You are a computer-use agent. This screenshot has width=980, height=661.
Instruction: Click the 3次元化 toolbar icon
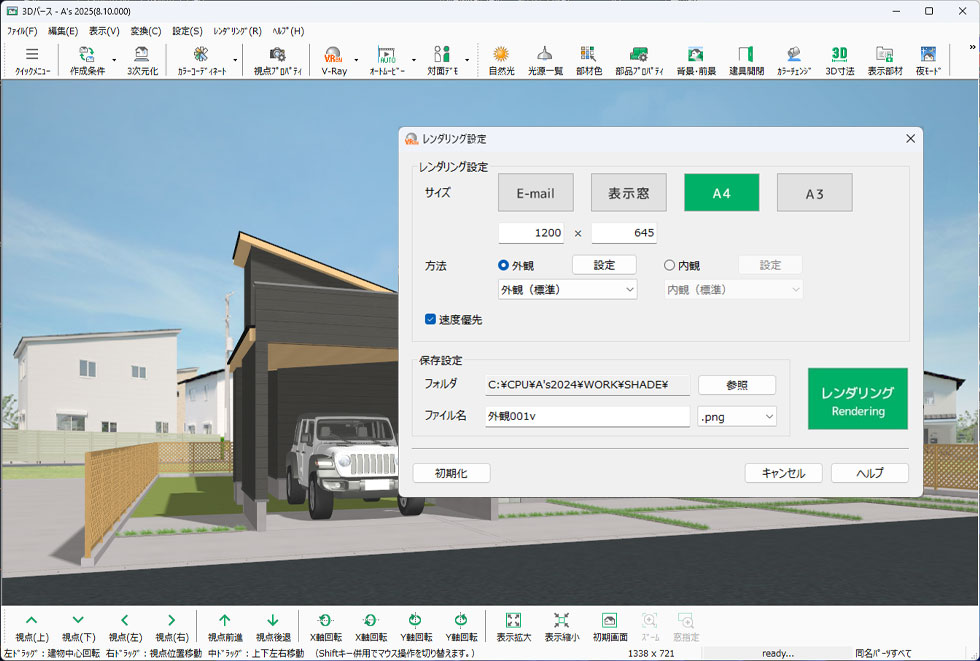[142, 60]
